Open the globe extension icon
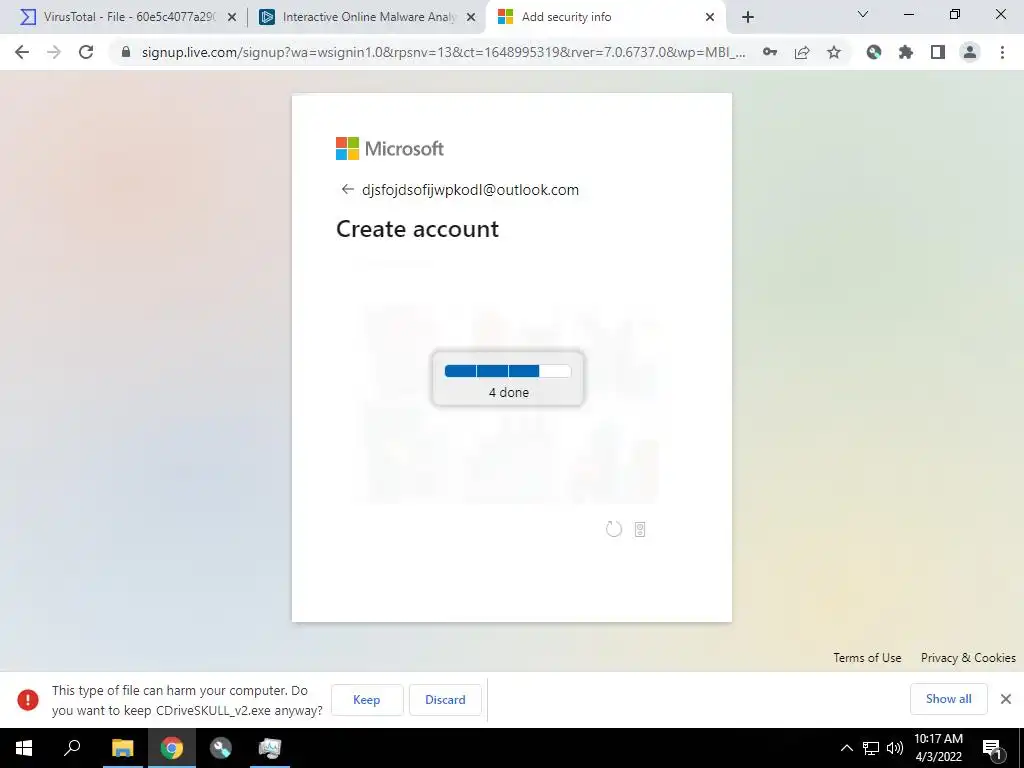Screen dimensions: 1024x768 [x=874, y=52]
